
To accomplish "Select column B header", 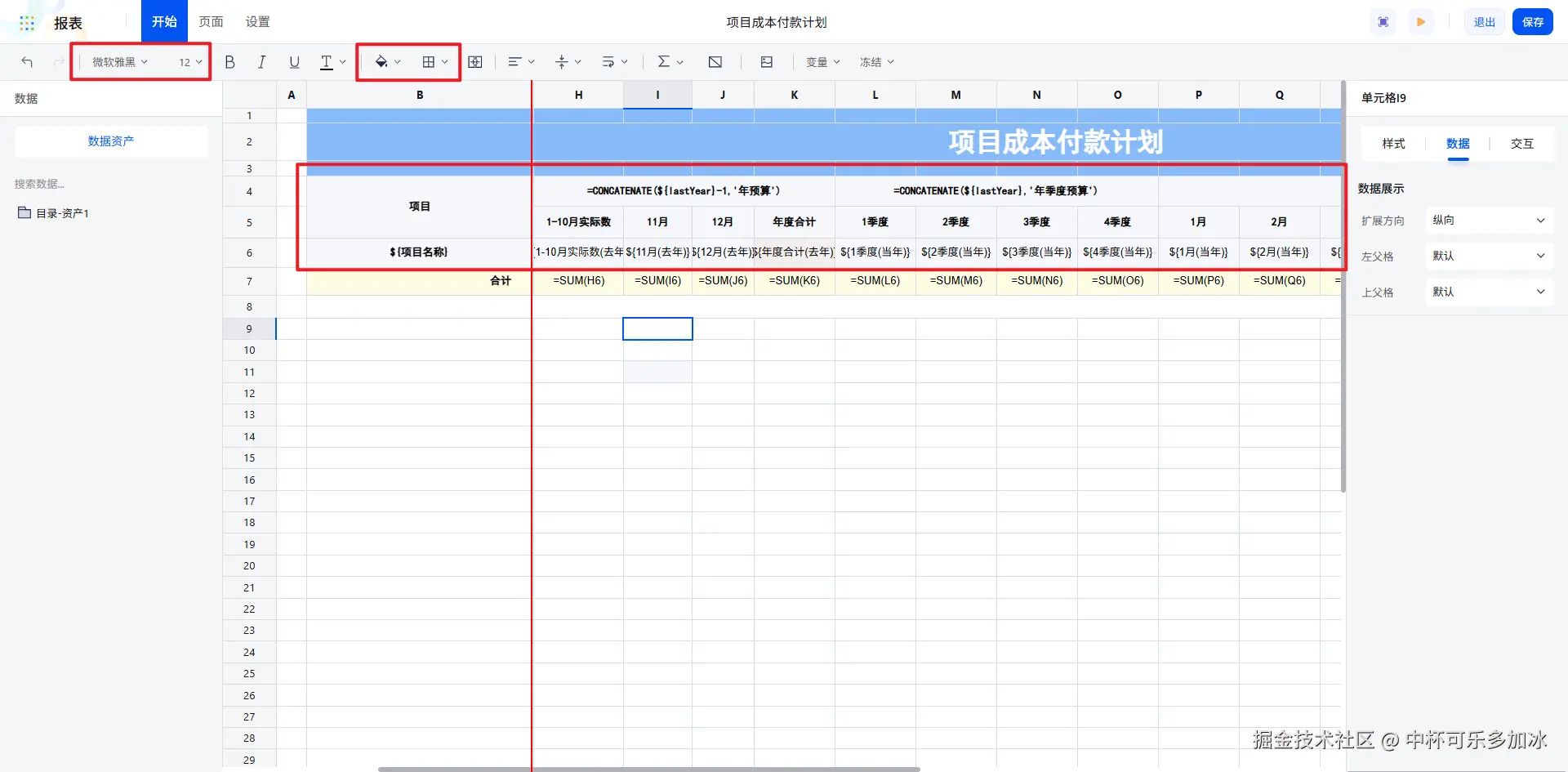I will point(420,95).
